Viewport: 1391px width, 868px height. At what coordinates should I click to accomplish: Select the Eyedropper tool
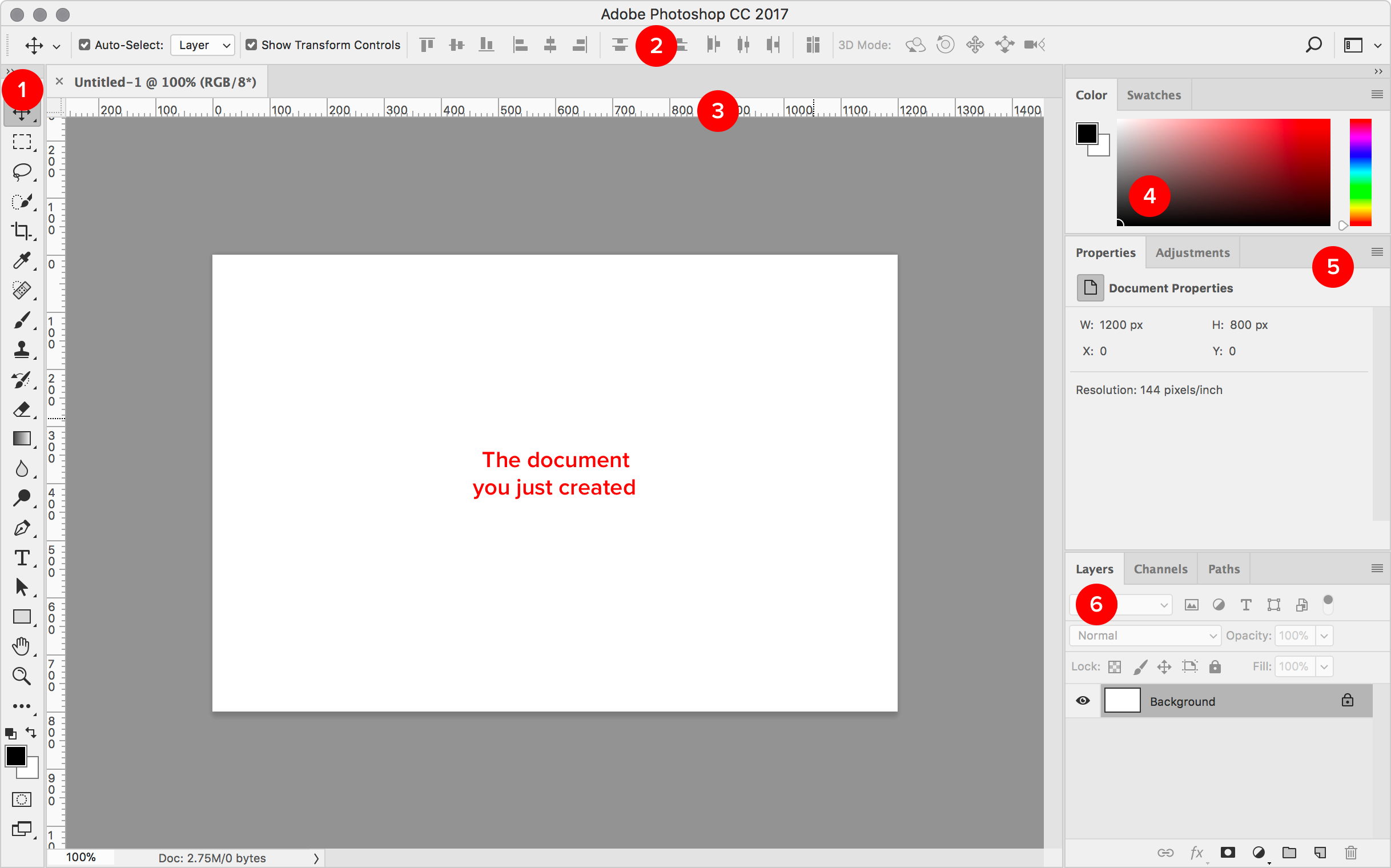tap(22, 260)
